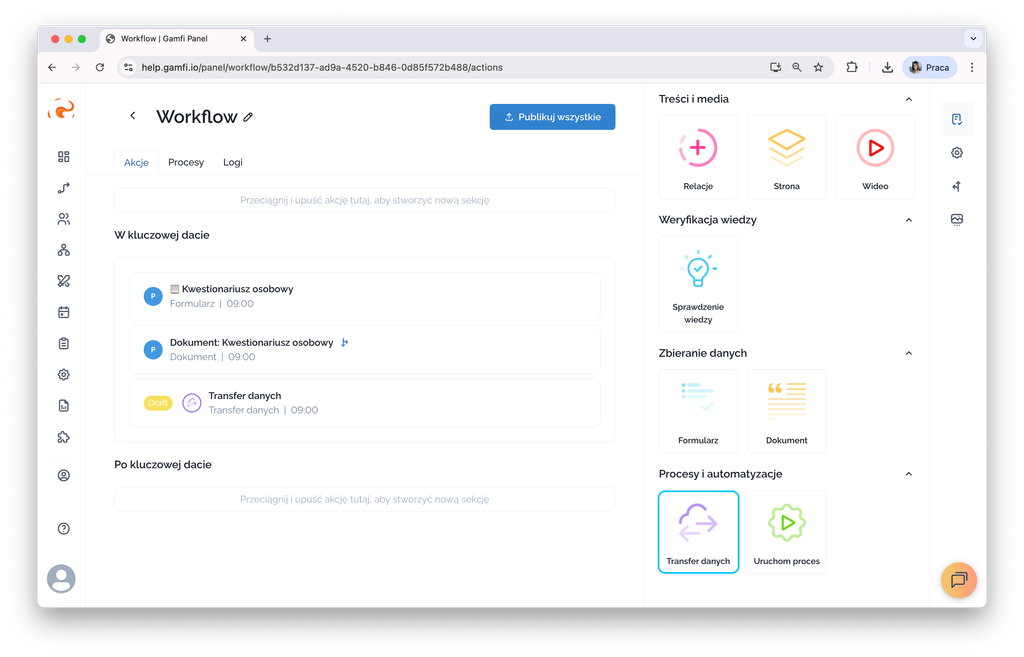This screenshot has width=1024, height=657.
Task: Click the puzzle piece integrations icon
Action: 64,437
